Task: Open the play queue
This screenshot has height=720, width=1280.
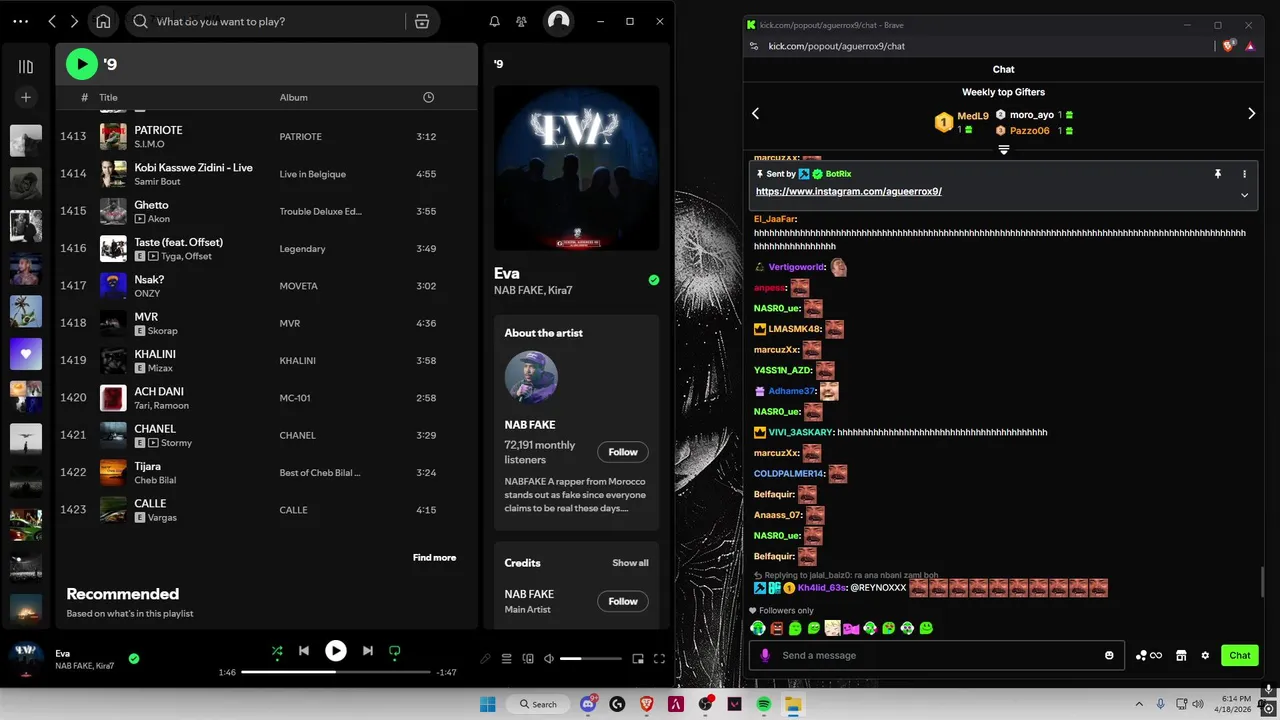Action: click(x=506, y=659)
